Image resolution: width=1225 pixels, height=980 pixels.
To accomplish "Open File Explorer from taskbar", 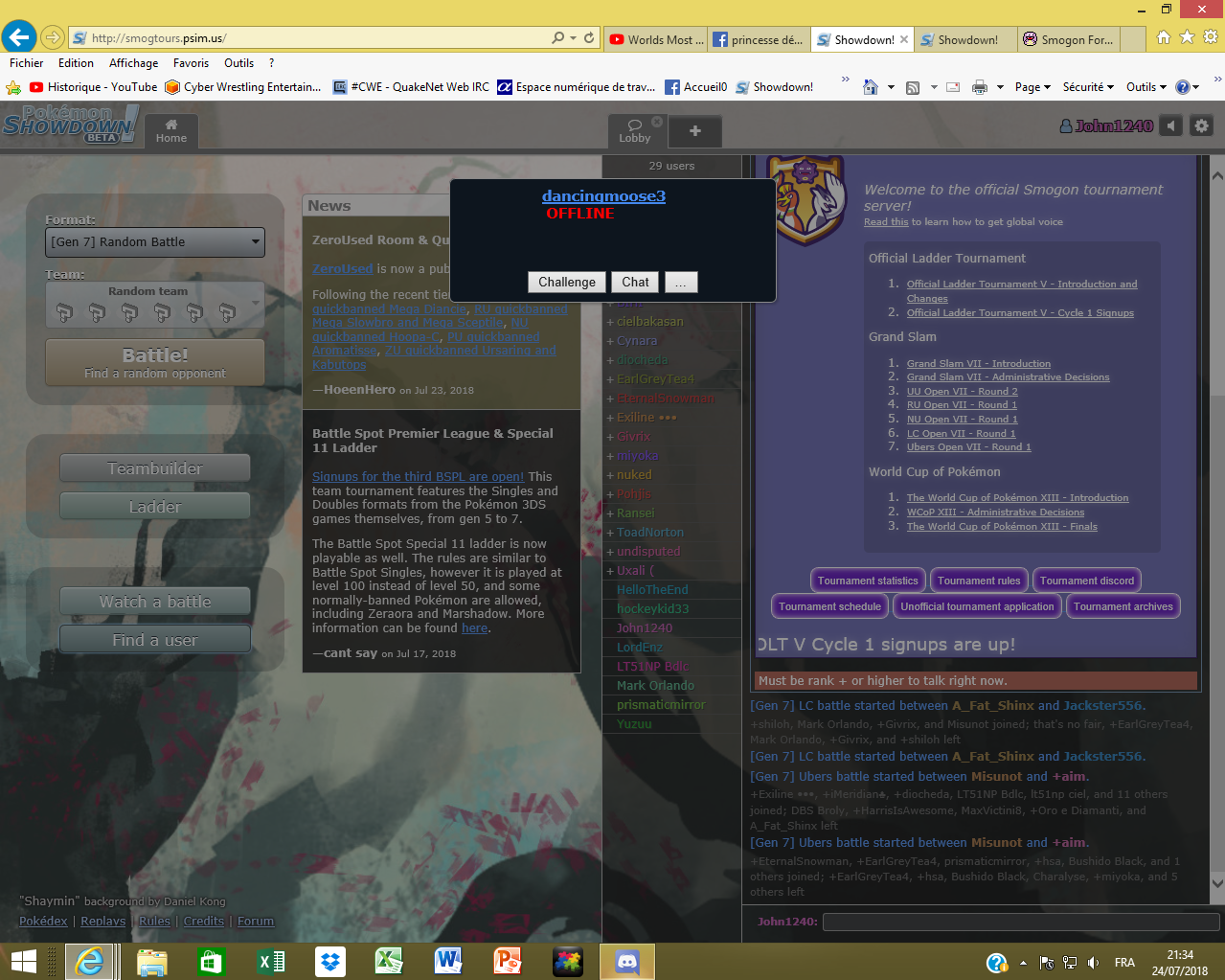I will pos(151,962).
